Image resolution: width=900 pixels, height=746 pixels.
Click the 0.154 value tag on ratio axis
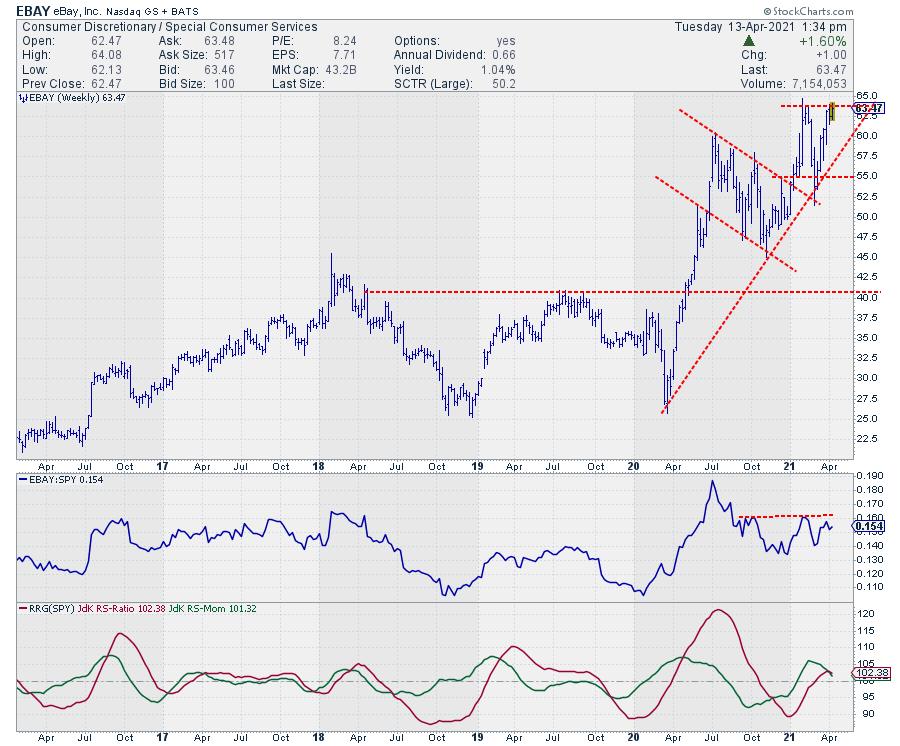tap(869, 526)
